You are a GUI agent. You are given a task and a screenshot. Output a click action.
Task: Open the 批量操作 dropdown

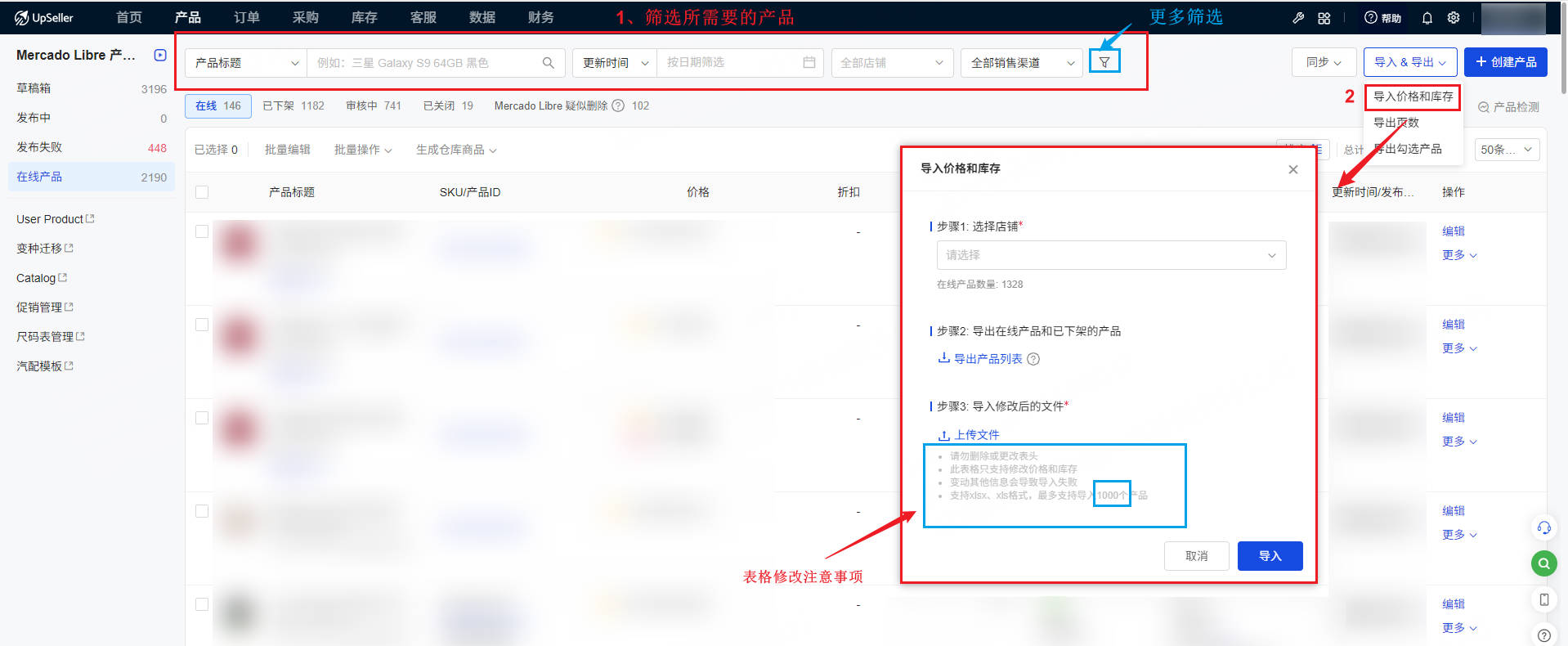tap(363, 150)
